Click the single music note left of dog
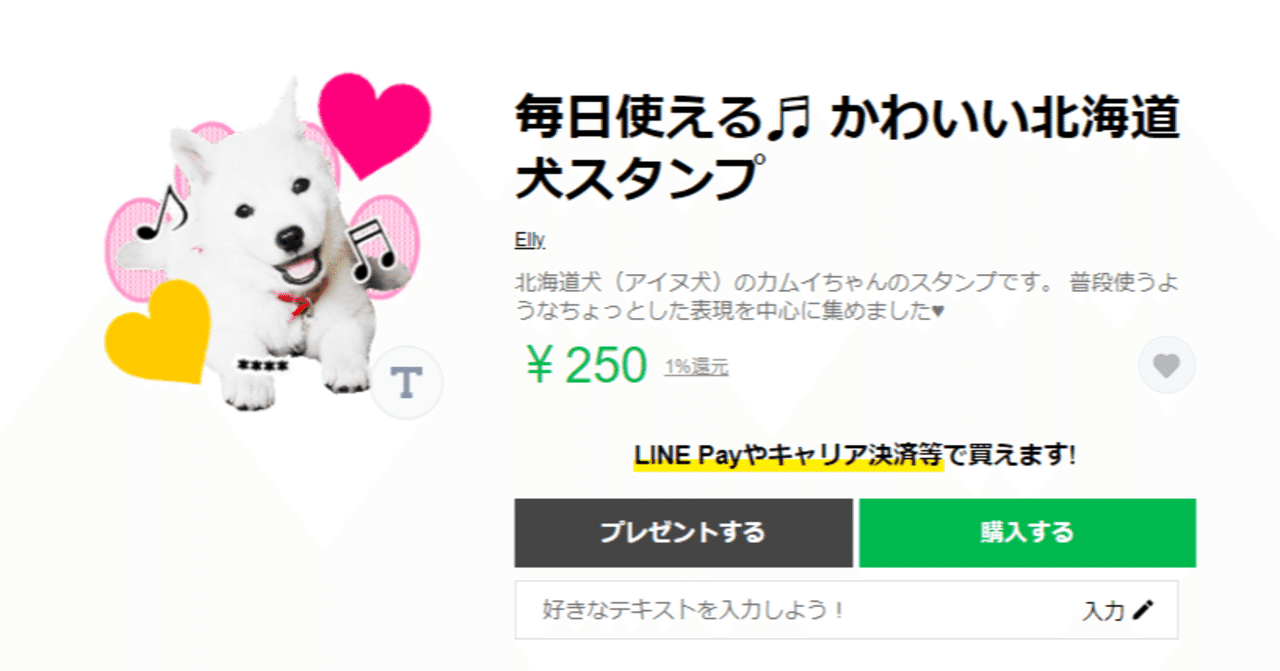The height and width of the screenshot is (671, 1280). [x=160, y=216]
